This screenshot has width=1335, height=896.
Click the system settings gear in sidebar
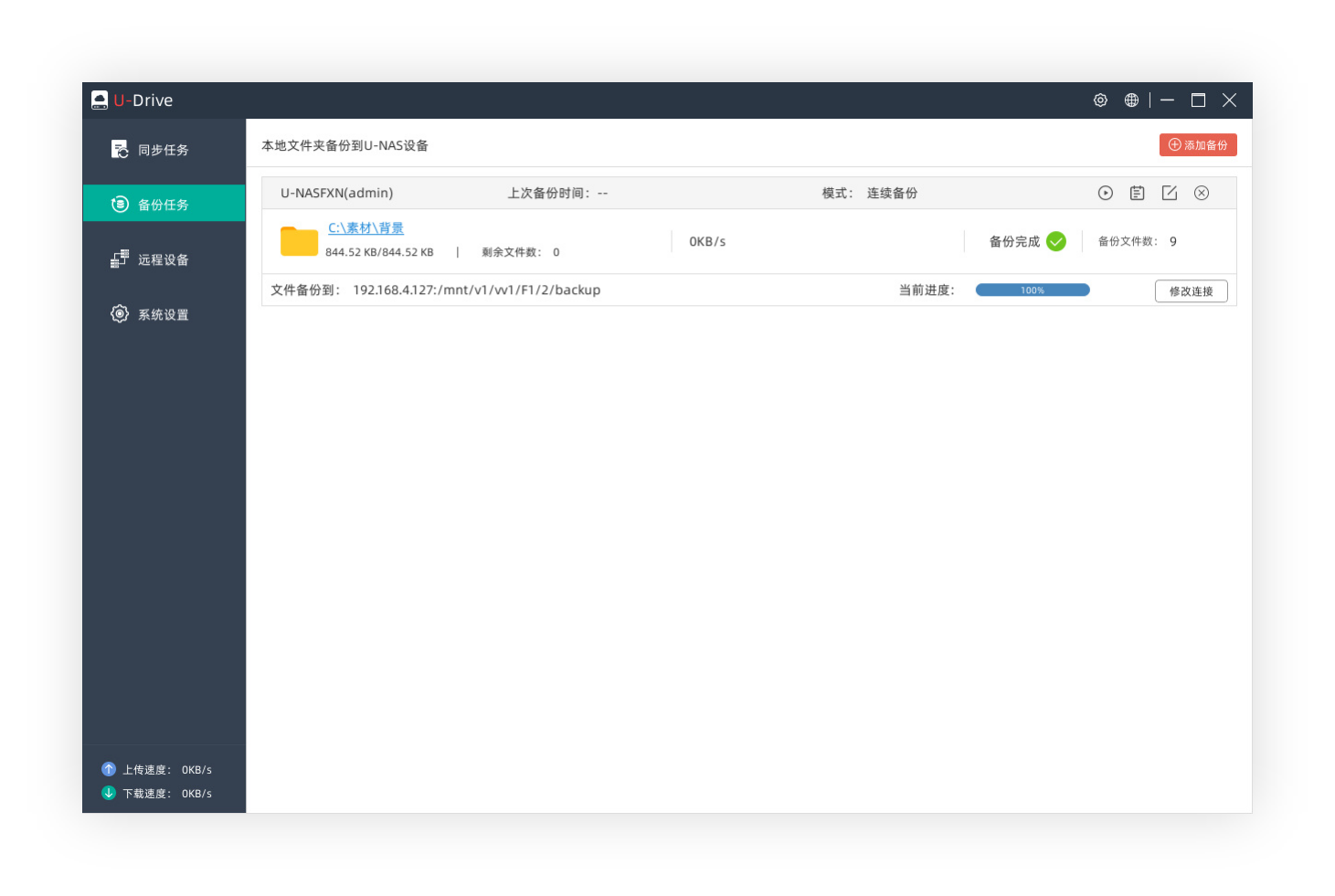[x=120, y=313]
